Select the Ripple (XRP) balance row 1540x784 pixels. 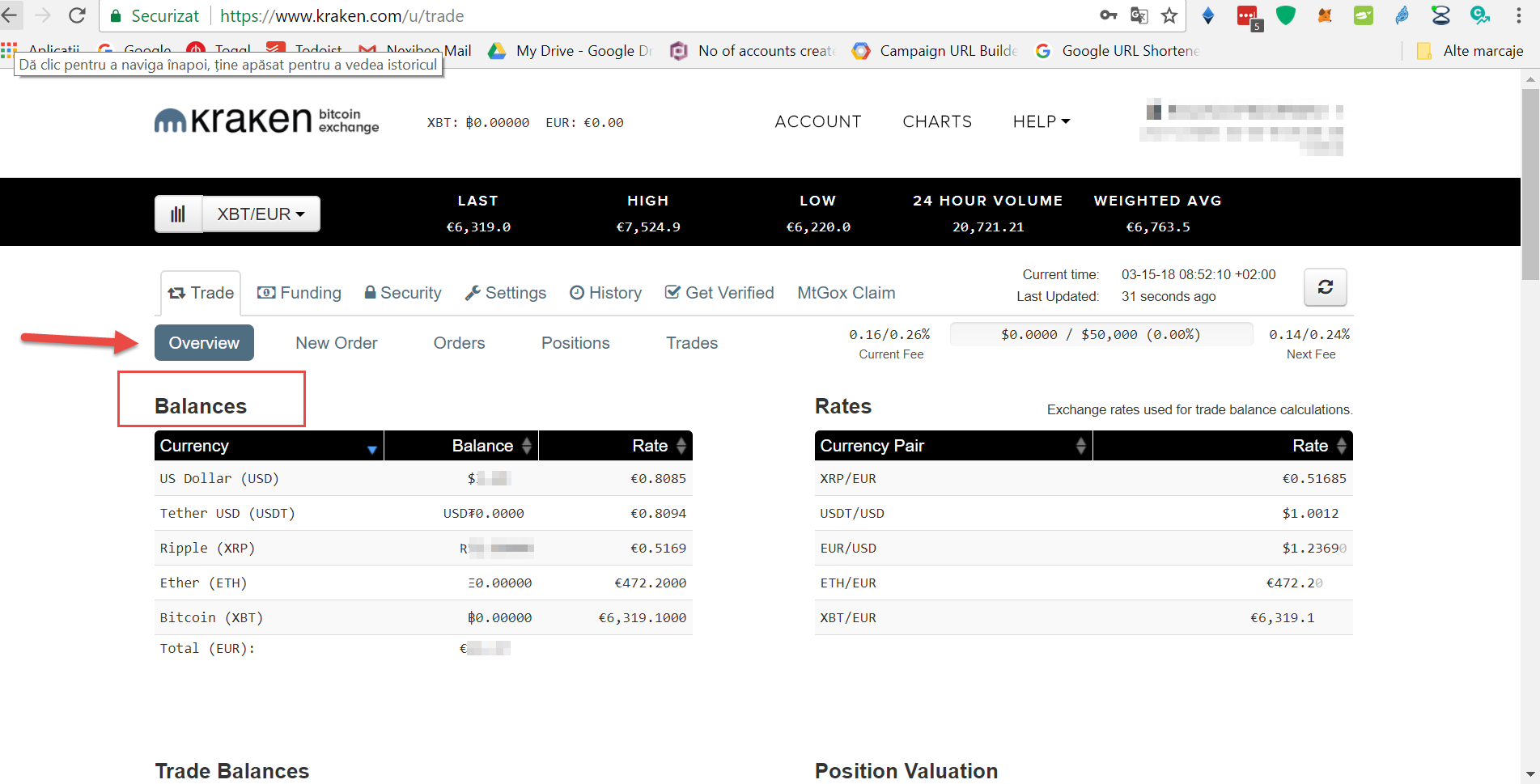(x=423, y=548)
